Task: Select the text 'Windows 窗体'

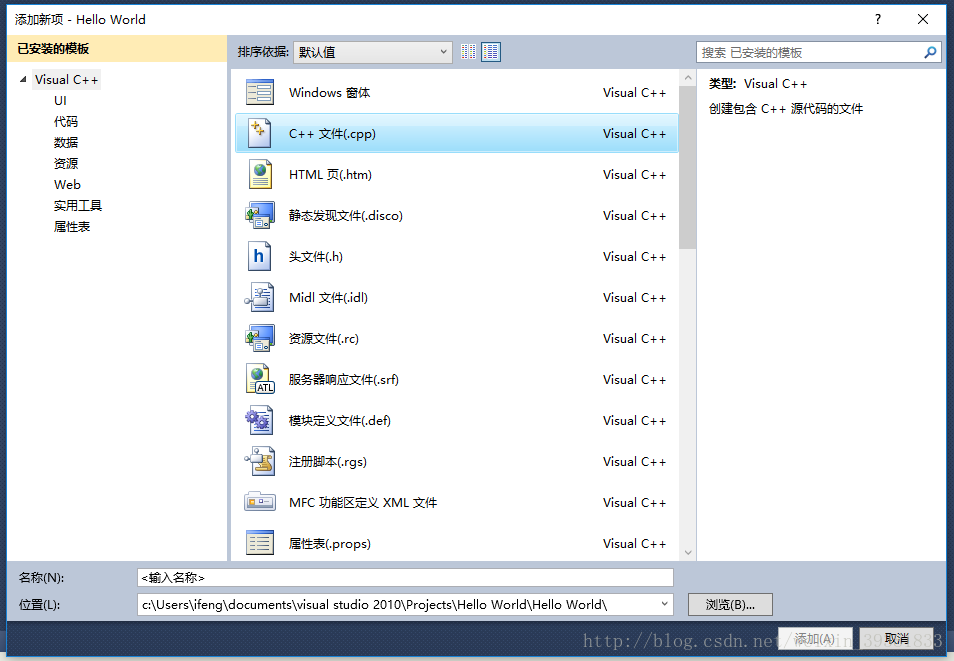Action: click(329, 93)
